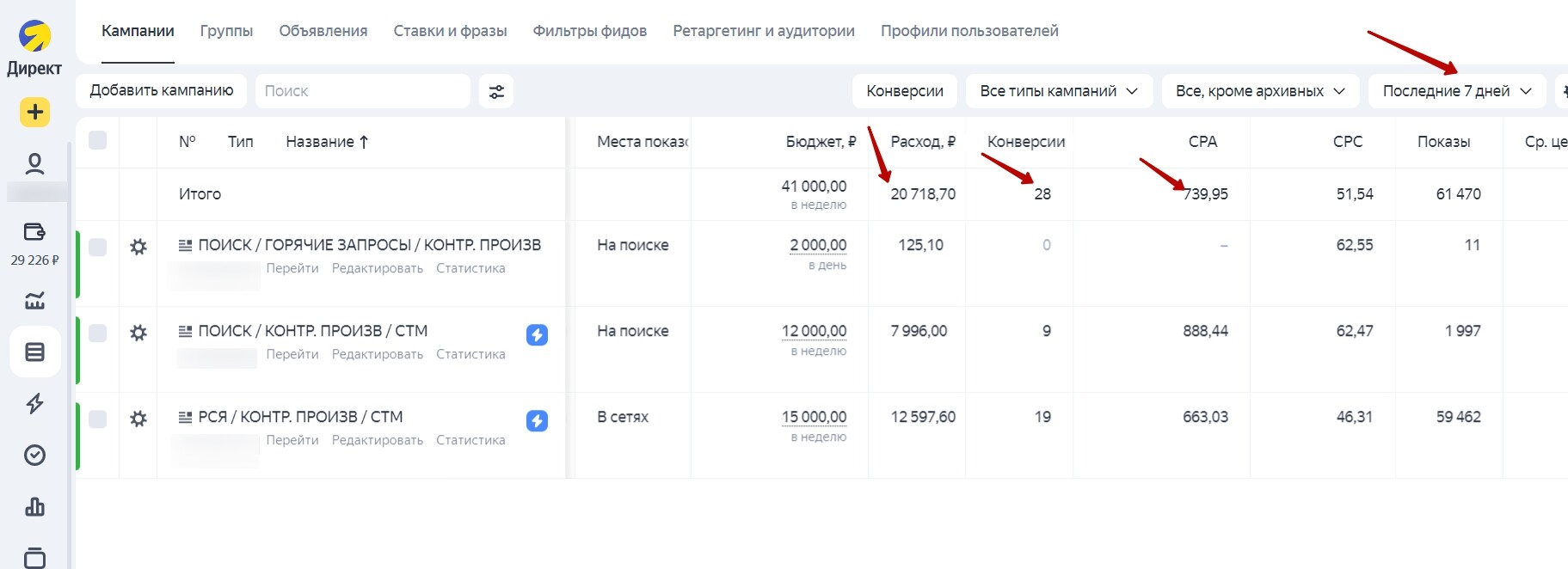Image resolution: width=1568 pixels, height=569 pixels.
Task: Click the yellow plus create button
Action: [34, 112]
